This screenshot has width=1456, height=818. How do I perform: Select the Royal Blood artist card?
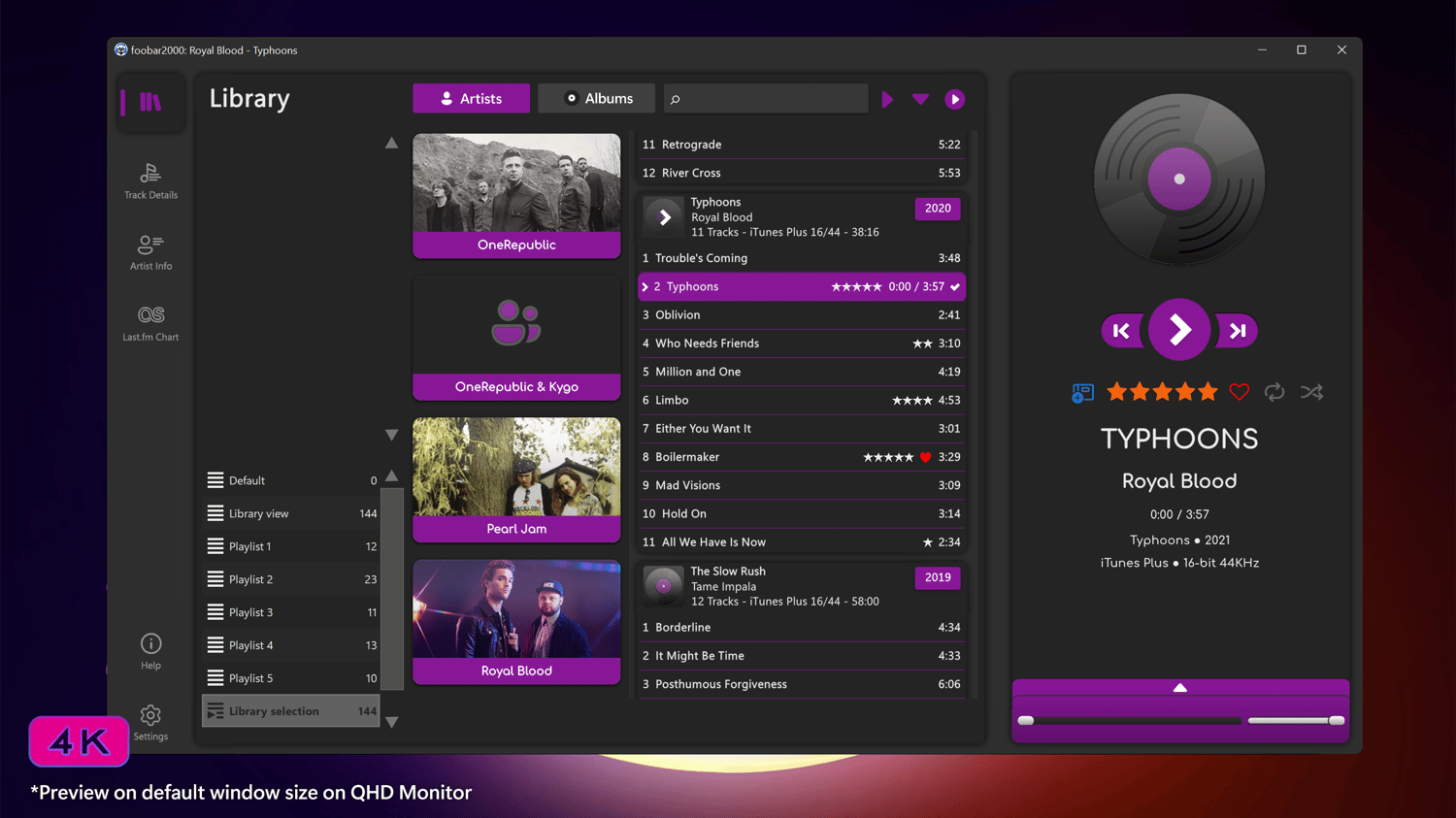[516, 622]
